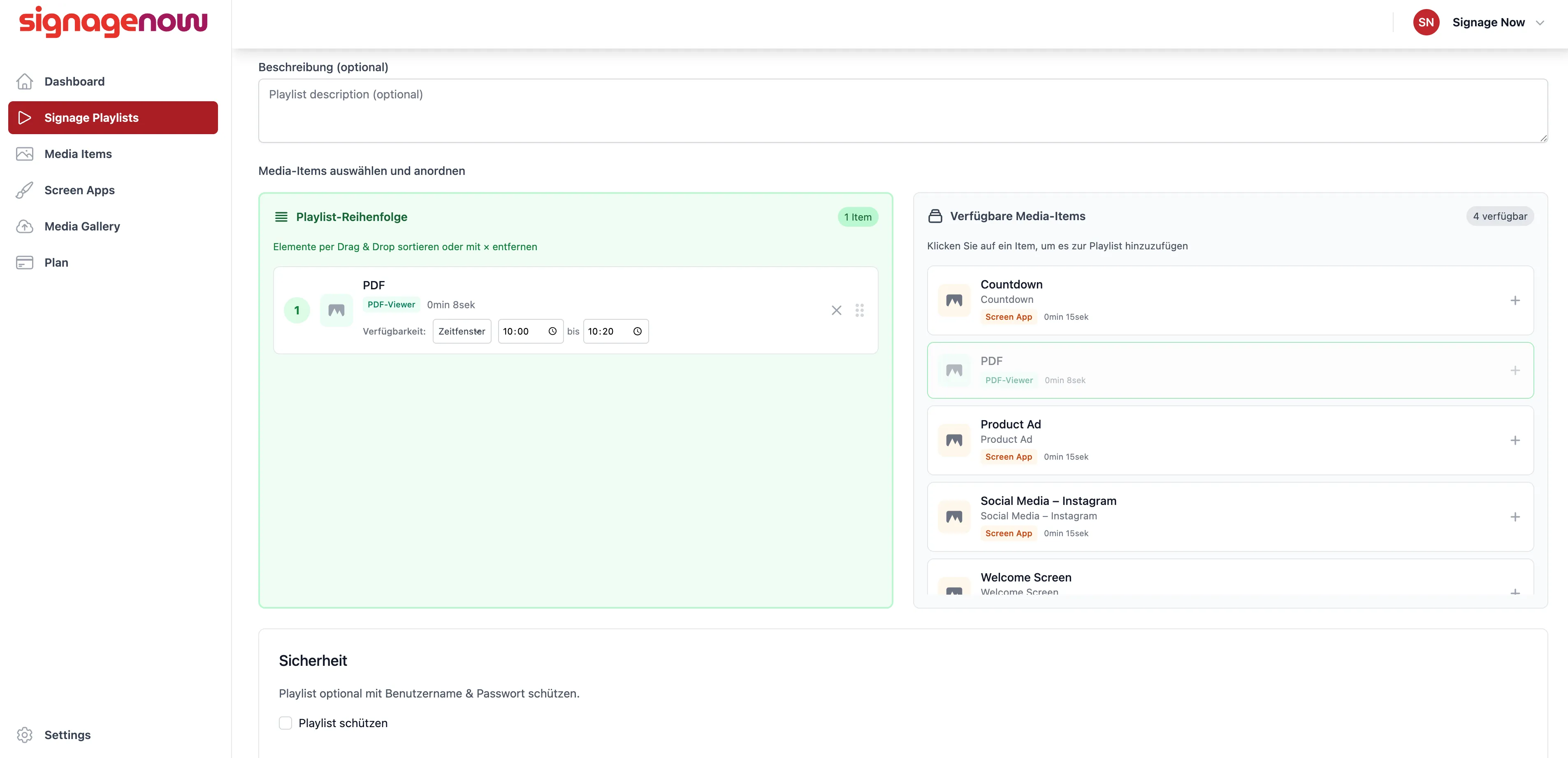
Task: Click the Countdown item thumbnail icon
Action: click(954, 300)
